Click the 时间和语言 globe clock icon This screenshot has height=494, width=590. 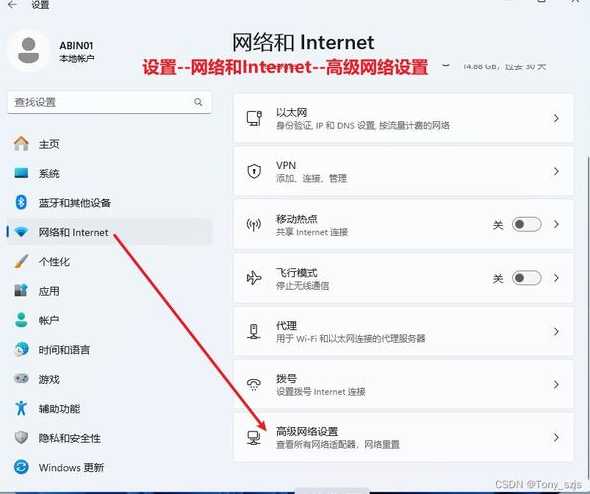tap(21, 350)
